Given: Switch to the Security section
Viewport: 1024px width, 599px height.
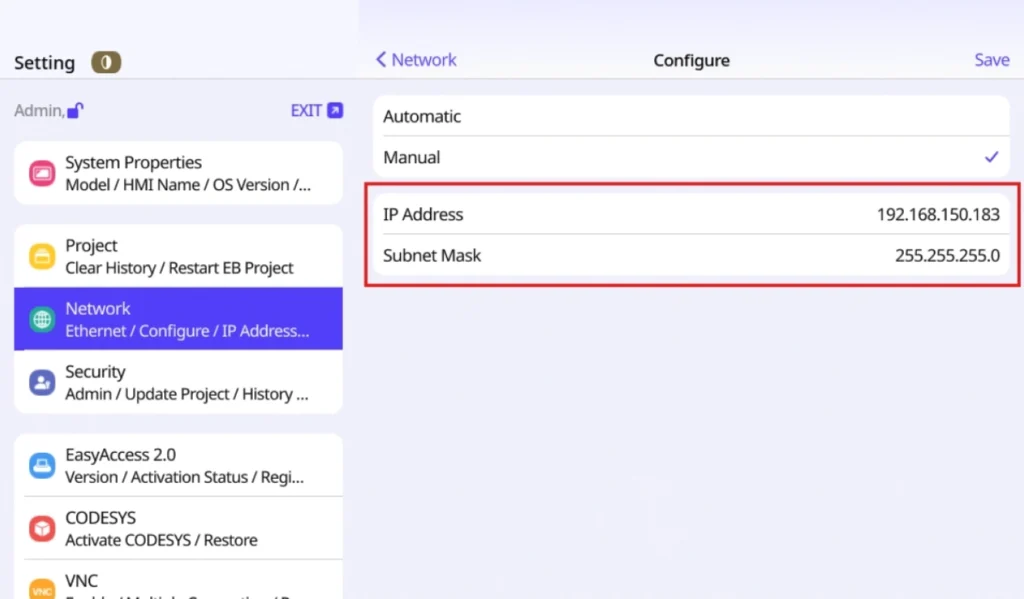Looking at the screenshot, I should (x=178, y=382).
